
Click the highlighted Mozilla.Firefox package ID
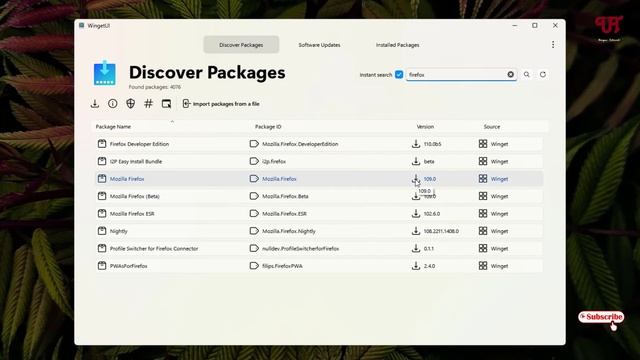279,179
